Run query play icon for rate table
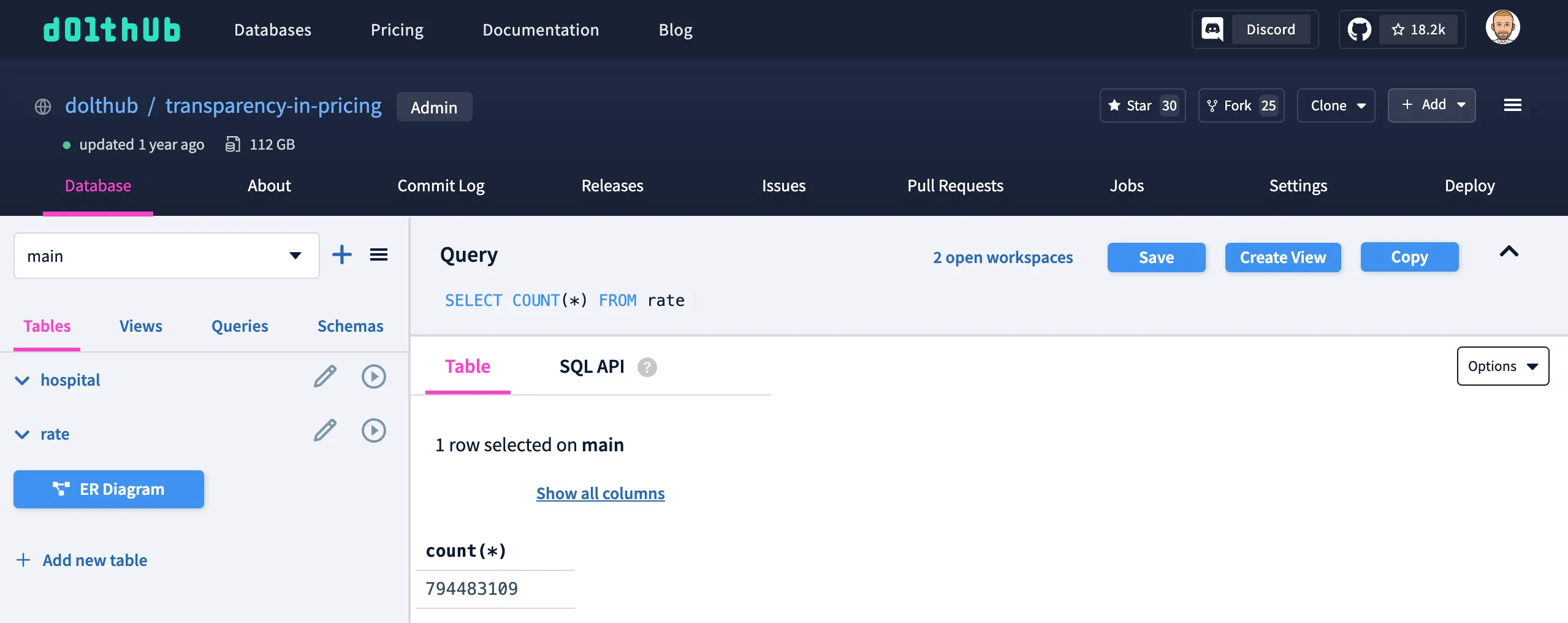This screenshot has height=623, width=1568. 373,430
